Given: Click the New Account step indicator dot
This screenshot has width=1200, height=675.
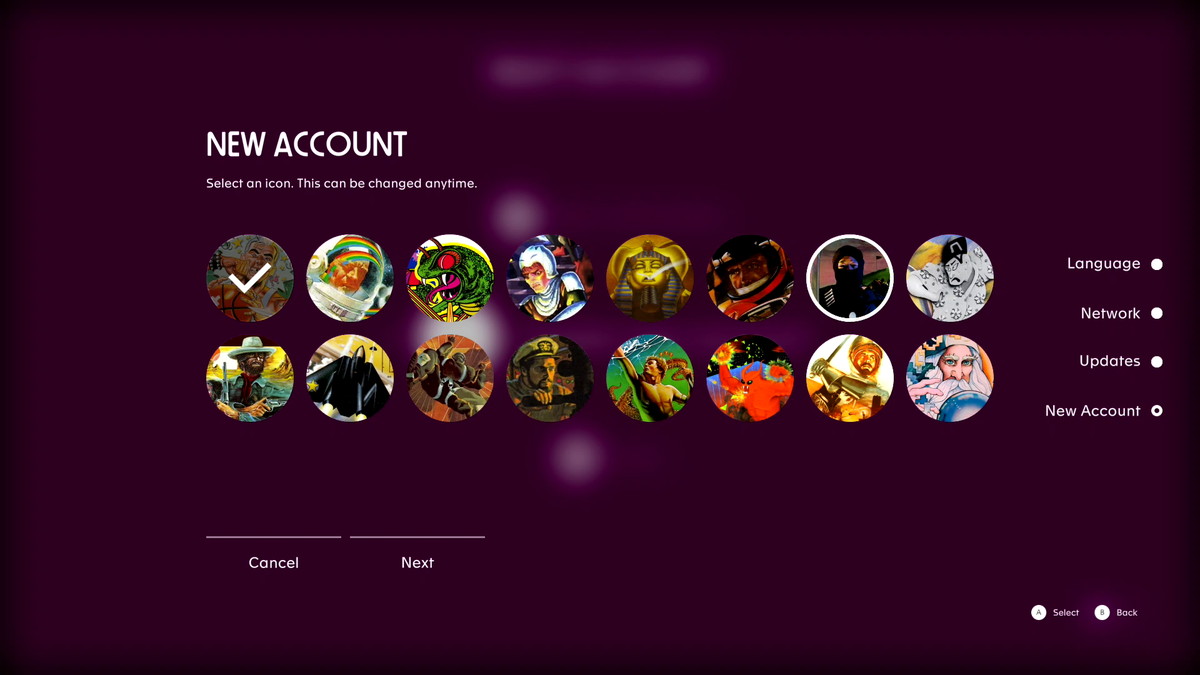Looking at the screenshot, I should point(1157,410).
